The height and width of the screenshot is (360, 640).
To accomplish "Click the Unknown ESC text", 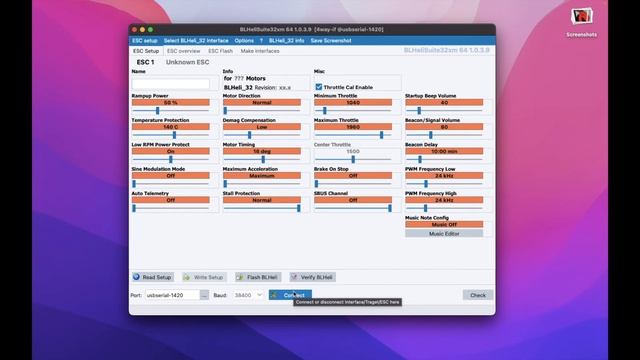I will pos(187,62).
